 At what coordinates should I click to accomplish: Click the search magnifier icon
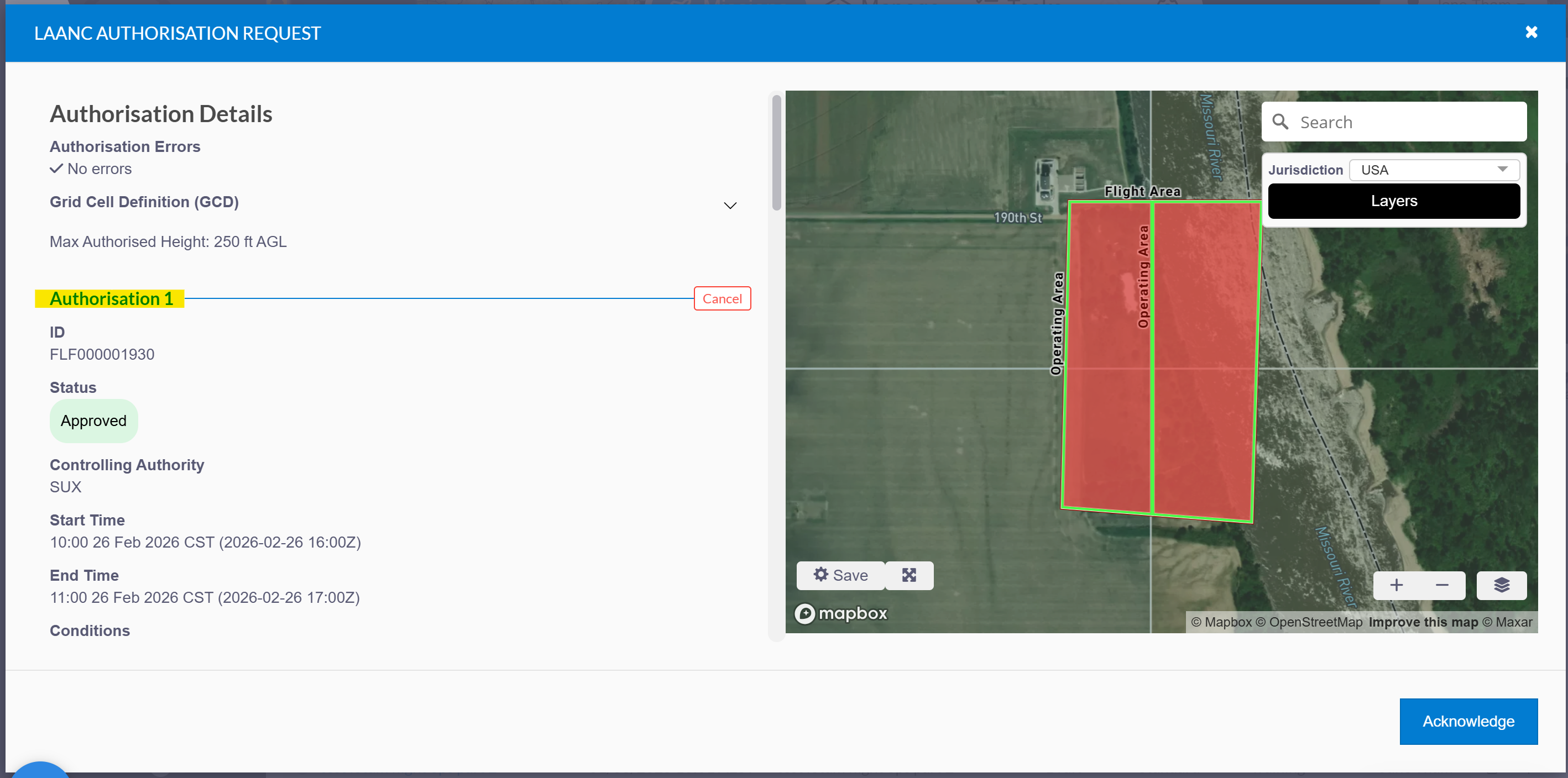(x=1280, y=122)
